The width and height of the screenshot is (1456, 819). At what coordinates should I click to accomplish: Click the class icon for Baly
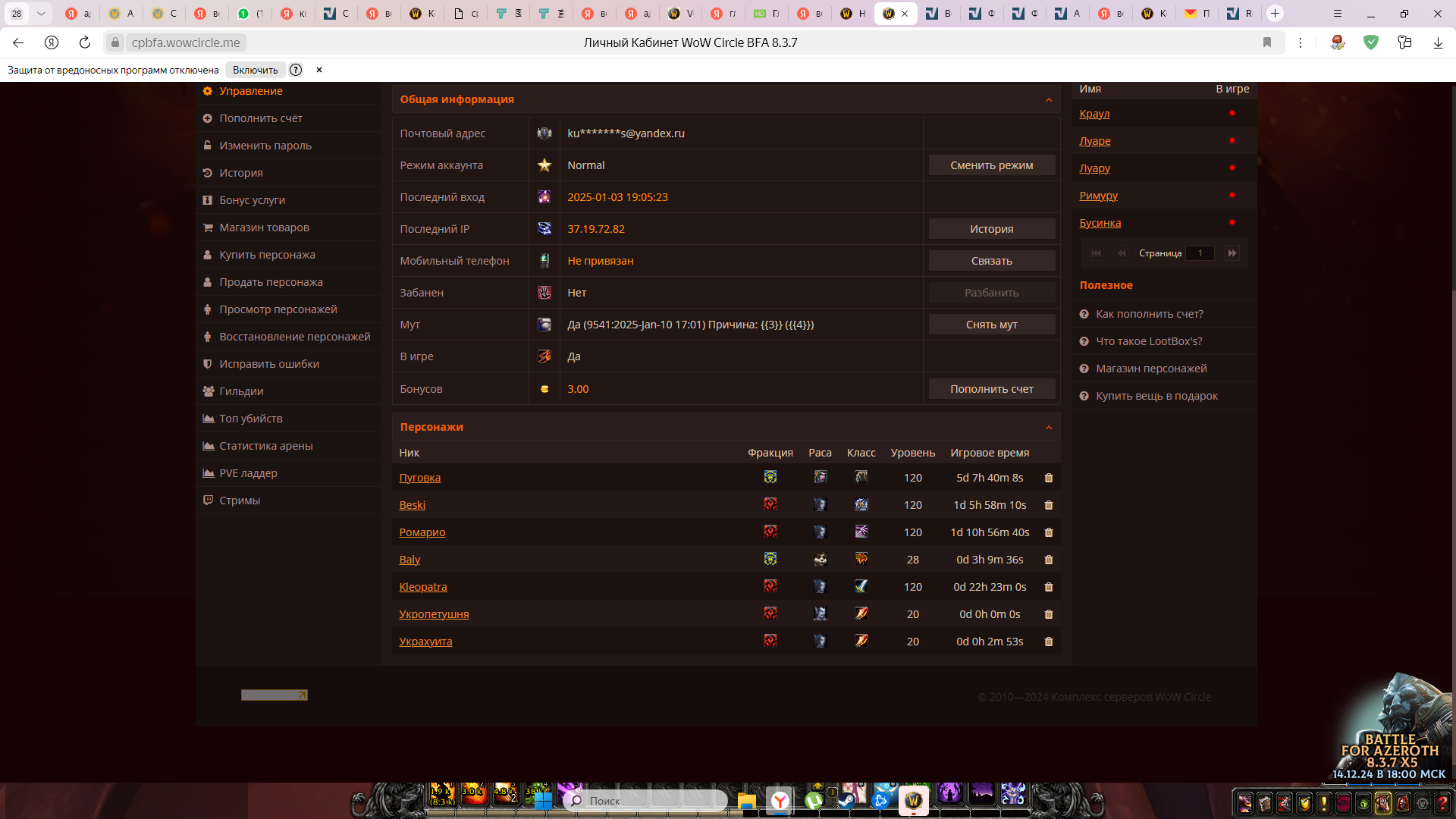click(x=861, y=559)
